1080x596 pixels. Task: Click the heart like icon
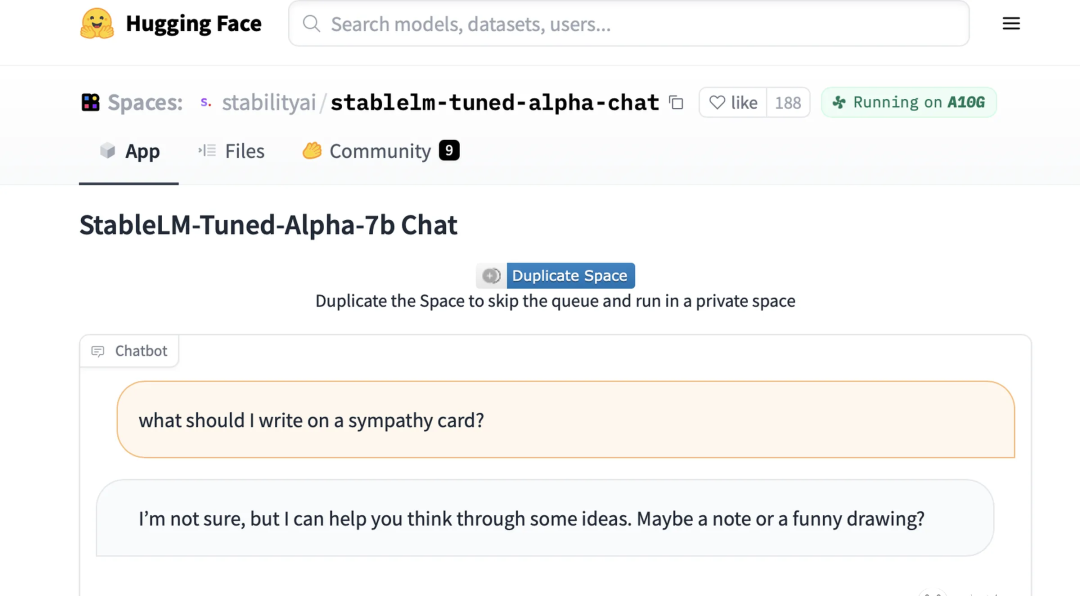pos(717,103)
